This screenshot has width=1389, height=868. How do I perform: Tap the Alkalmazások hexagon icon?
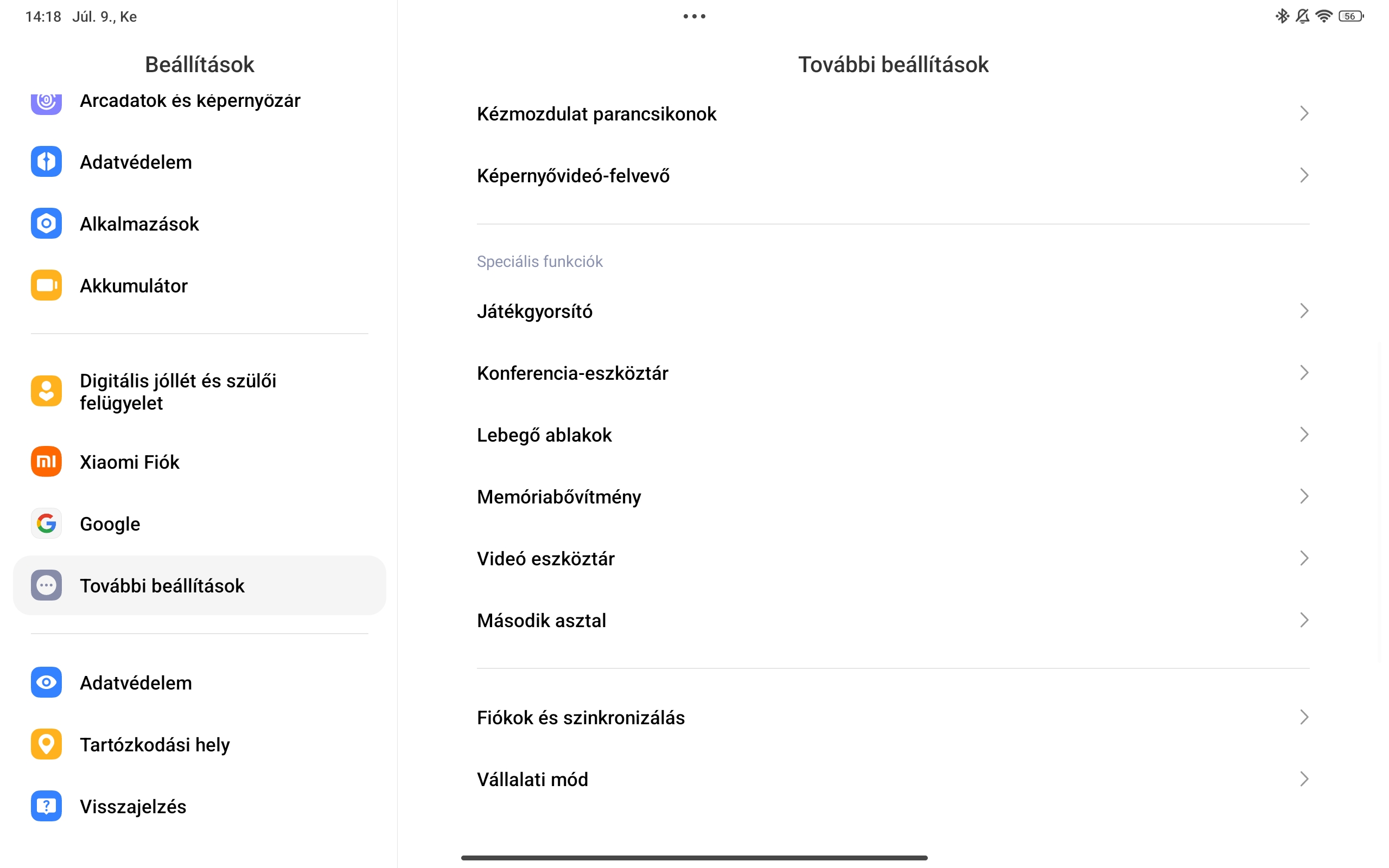[x=46, y=224]
